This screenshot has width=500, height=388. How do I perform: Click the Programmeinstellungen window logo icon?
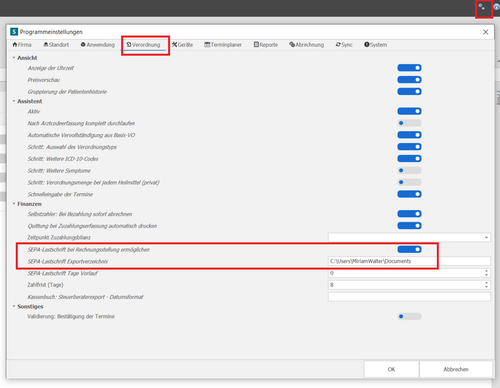(14, 32)
